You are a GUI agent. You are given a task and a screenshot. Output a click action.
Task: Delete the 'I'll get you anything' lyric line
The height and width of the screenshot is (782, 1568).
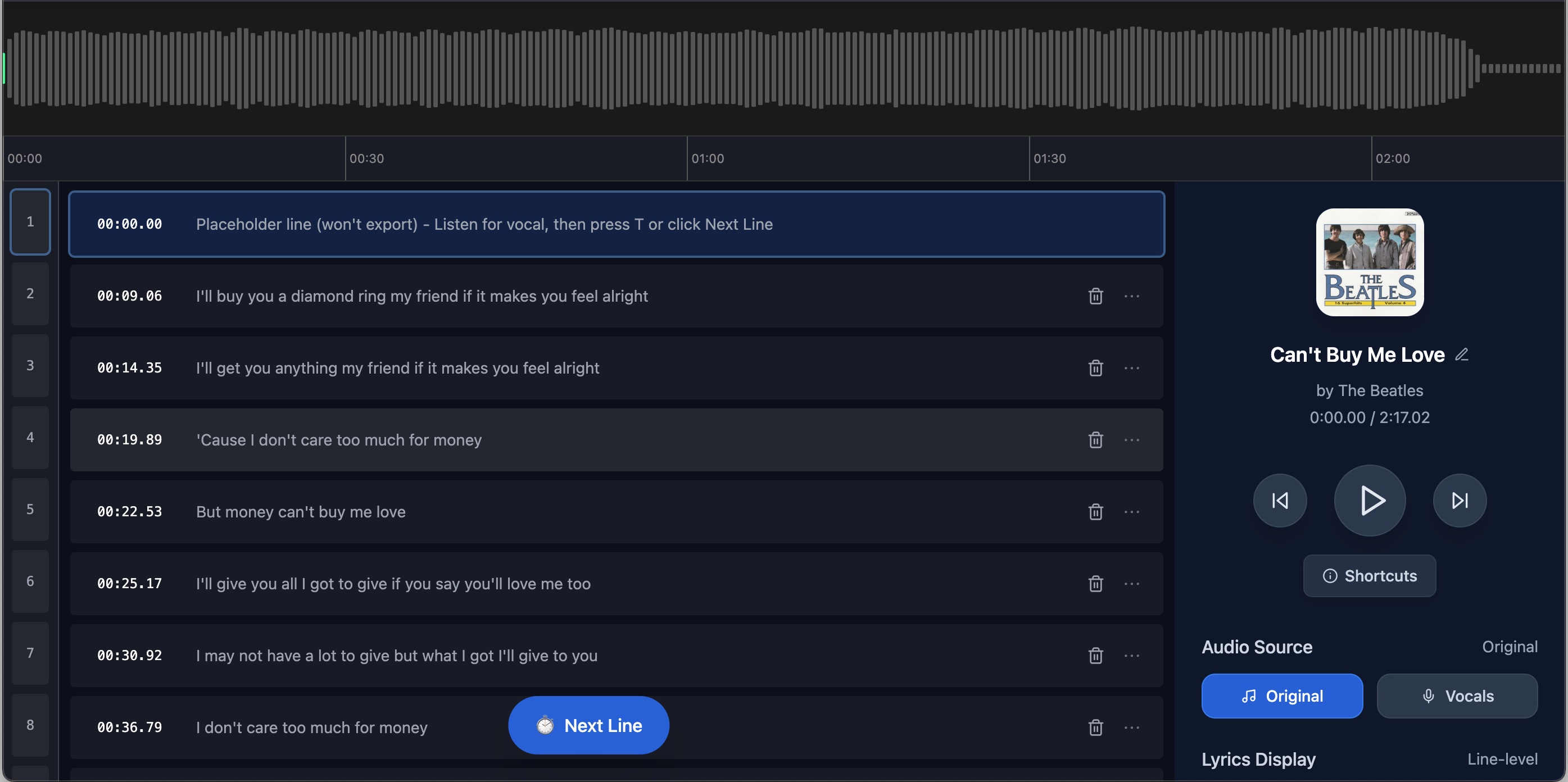click(1095, 367)
